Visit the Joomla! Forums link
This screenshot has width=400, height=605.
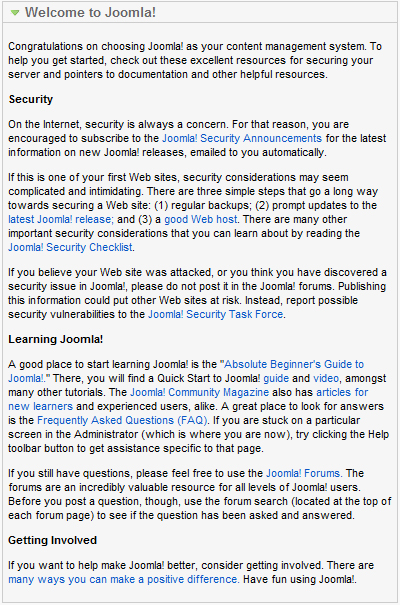pyautogui.click(x=303, y=473)
